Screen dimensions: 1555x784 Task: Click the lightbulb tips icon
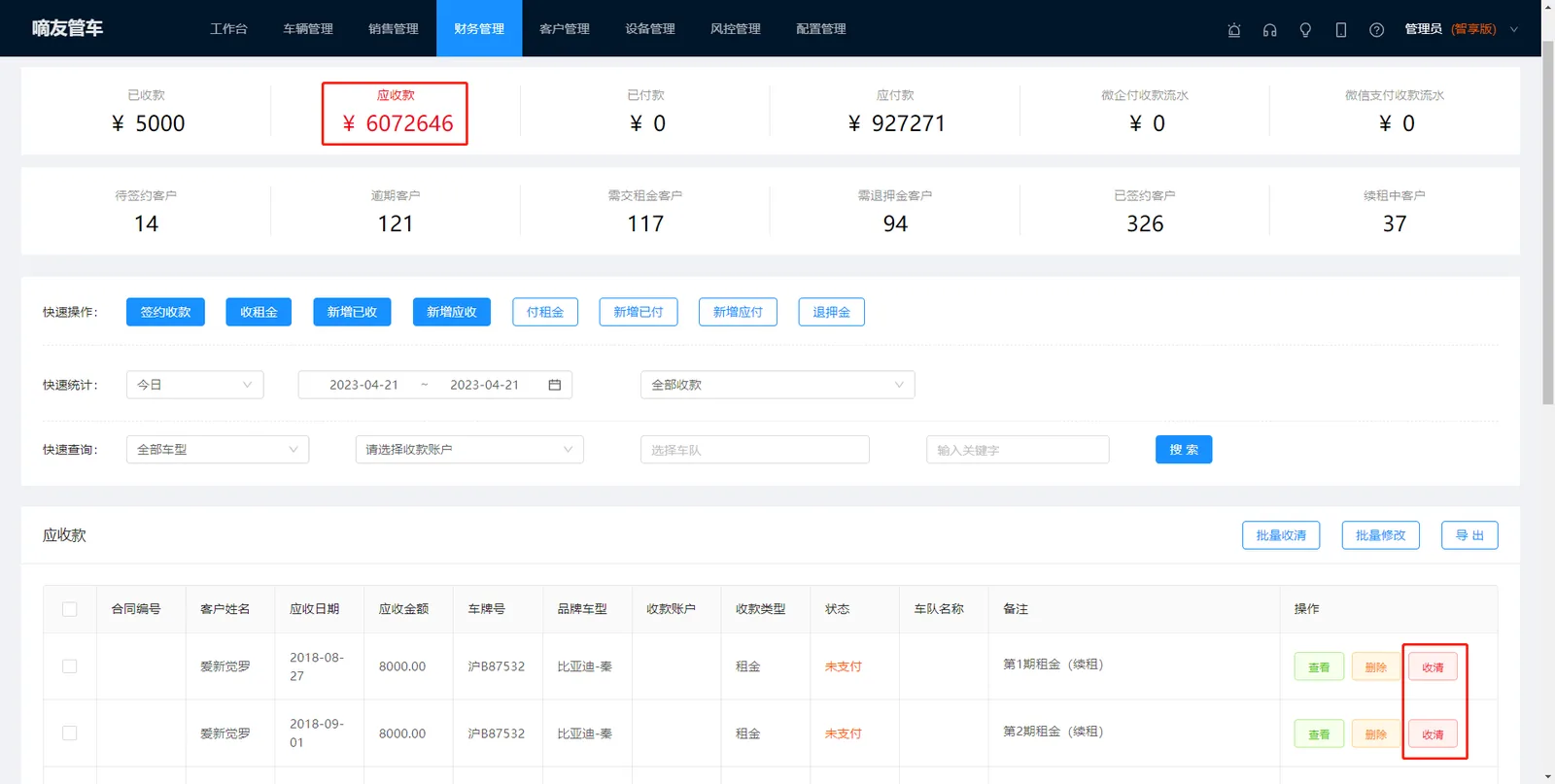pos(1305,29)
